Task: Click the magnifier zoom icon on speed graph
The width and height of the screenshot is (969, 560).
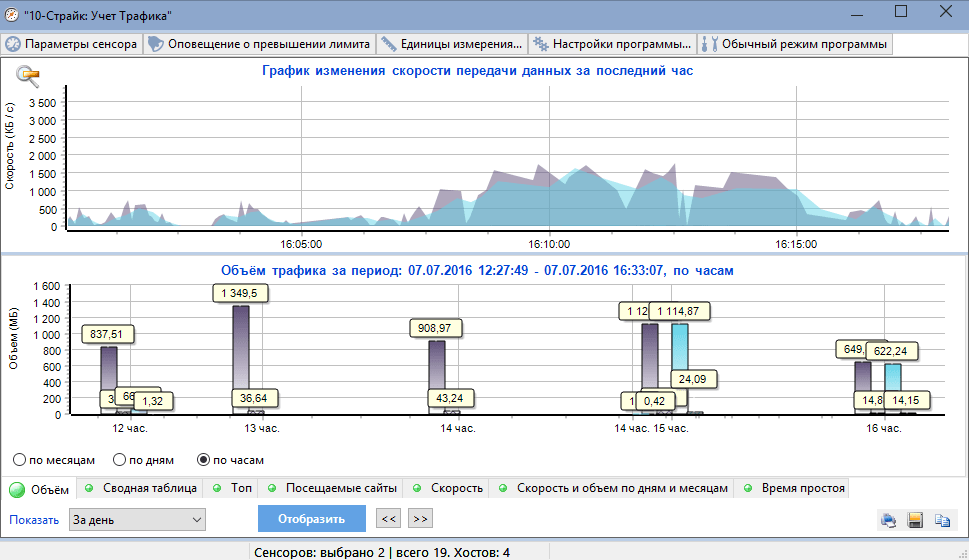Action: pyautogui.click(x=28, y=75)
